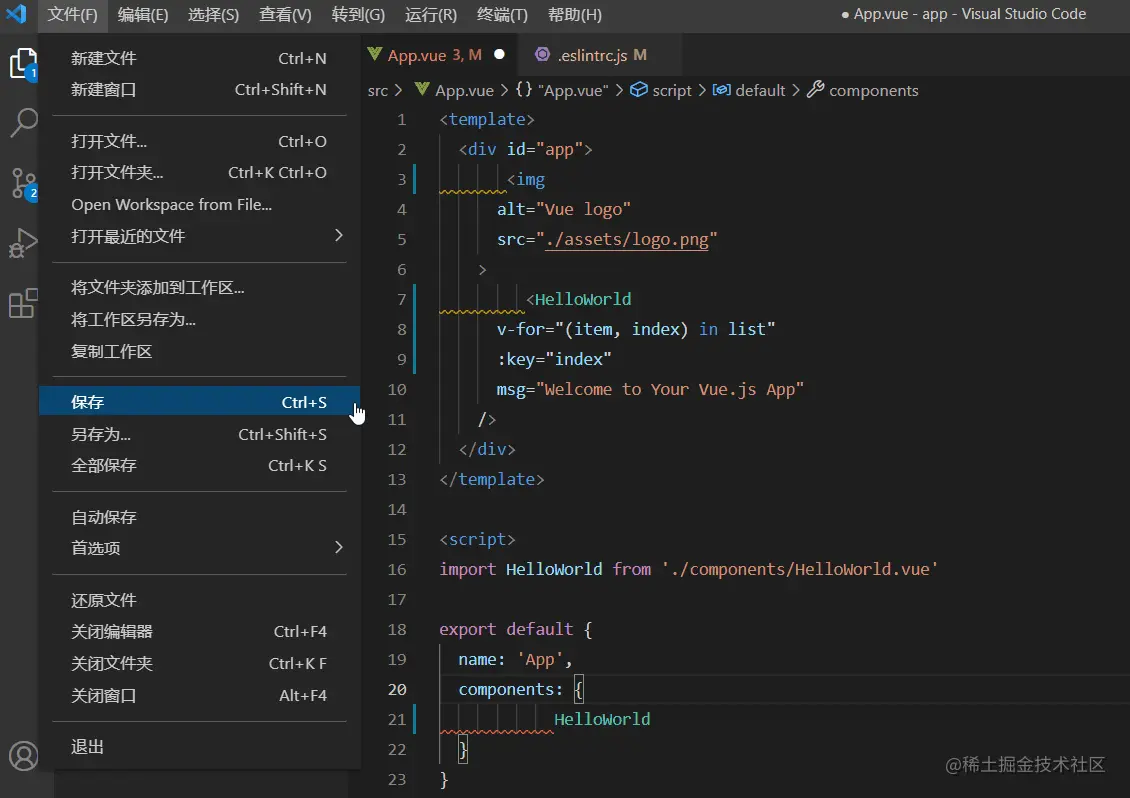The height and width of the screenshot is (798, 1130).
Task: Click the VS Code logo icon
Action: coord(16,14)
